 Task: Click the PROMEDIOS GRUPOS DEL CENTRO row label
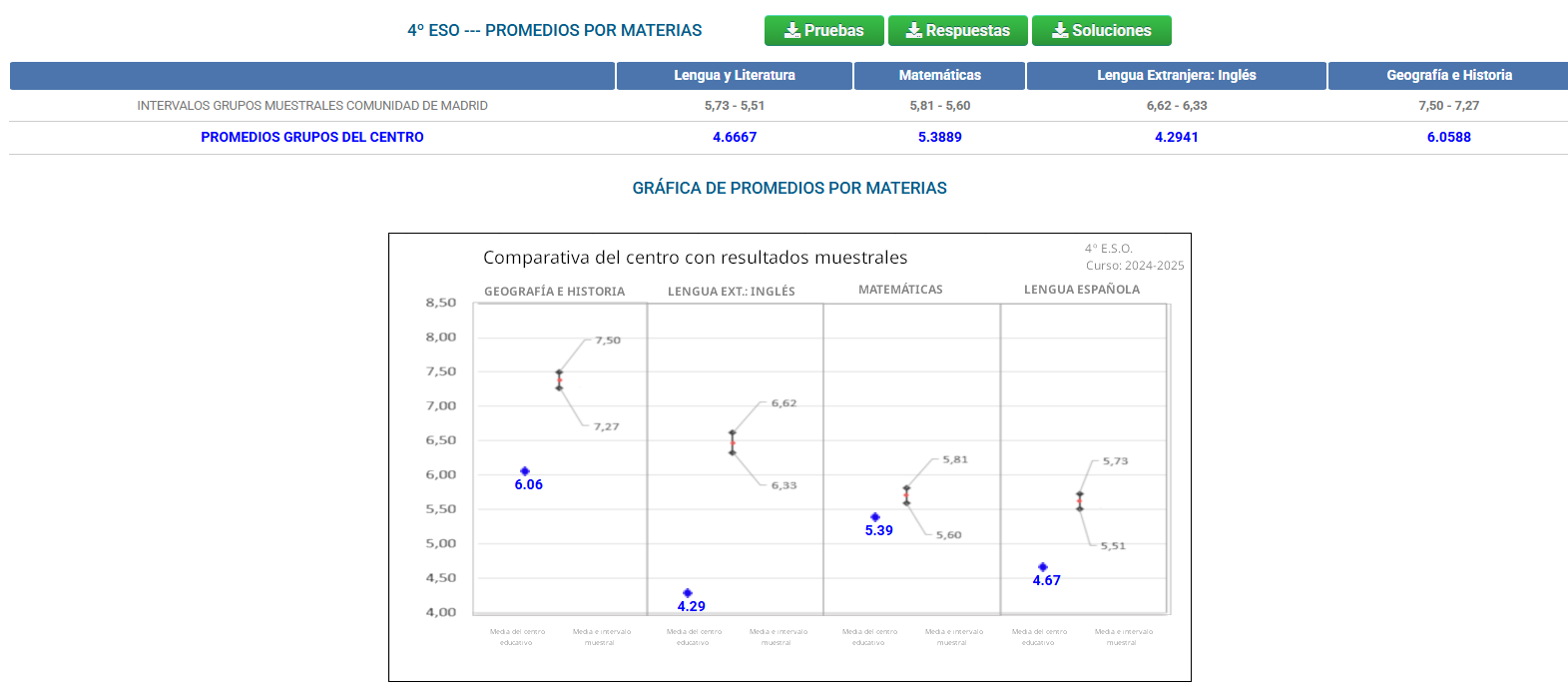pyautogui.click(x=312, y=138)
